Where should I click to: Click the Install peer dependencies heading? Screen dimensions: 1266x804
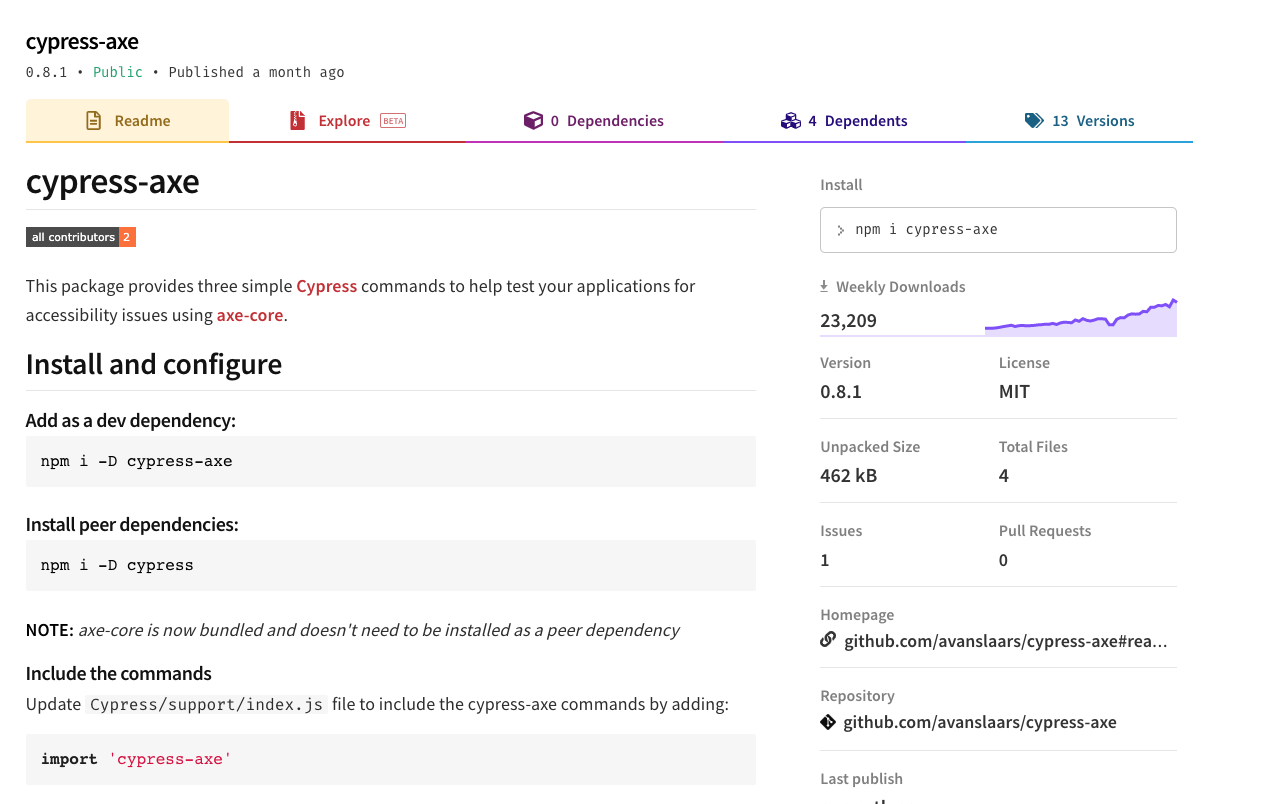[132, 524]
